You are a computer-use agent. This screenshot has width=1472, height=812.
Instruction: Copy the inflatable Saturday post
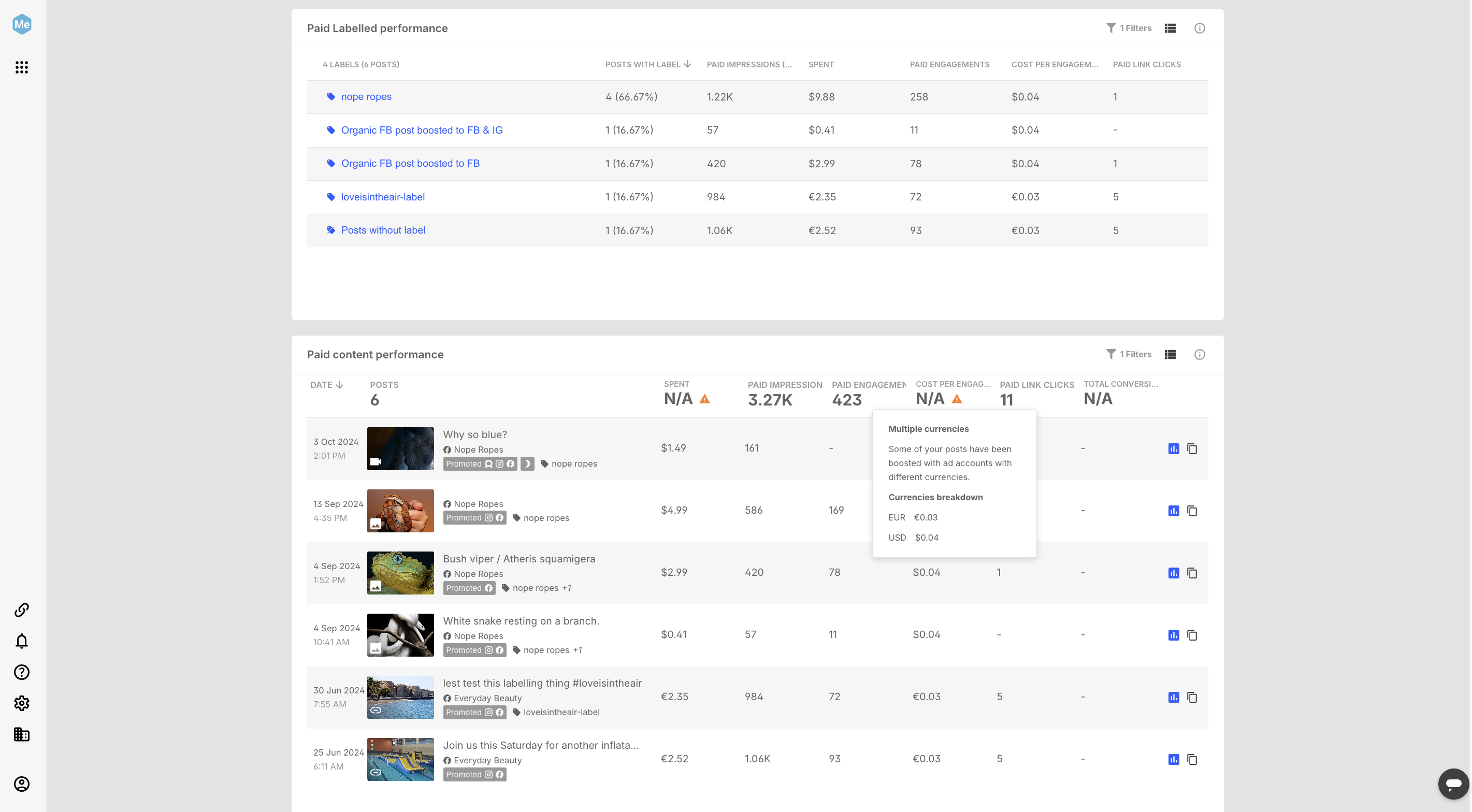pos(1192,759)
